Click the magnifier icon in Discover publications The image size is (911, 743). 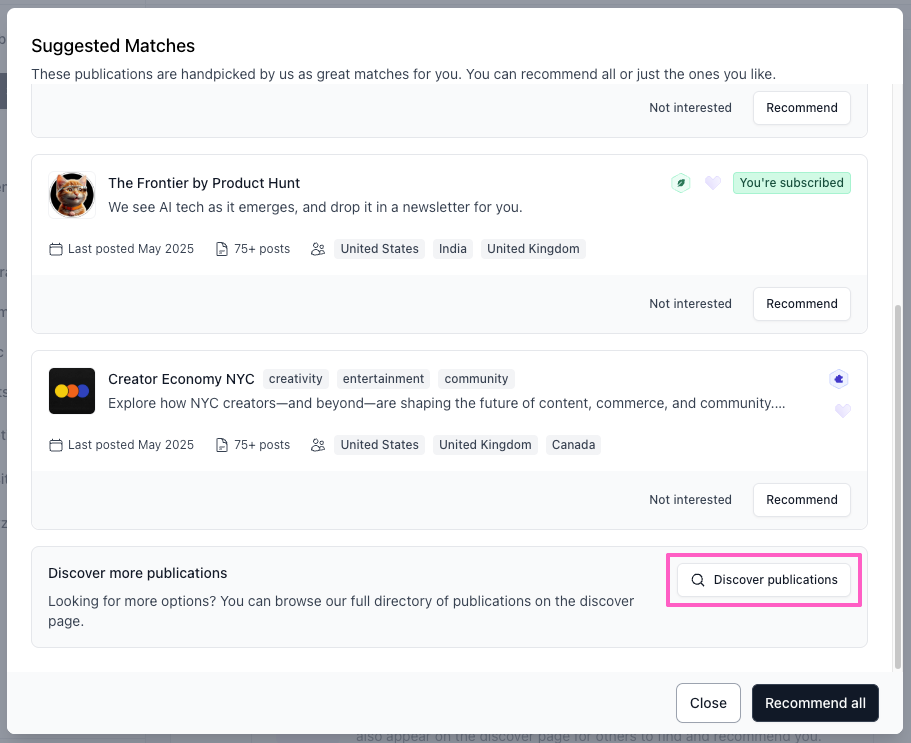698,580
